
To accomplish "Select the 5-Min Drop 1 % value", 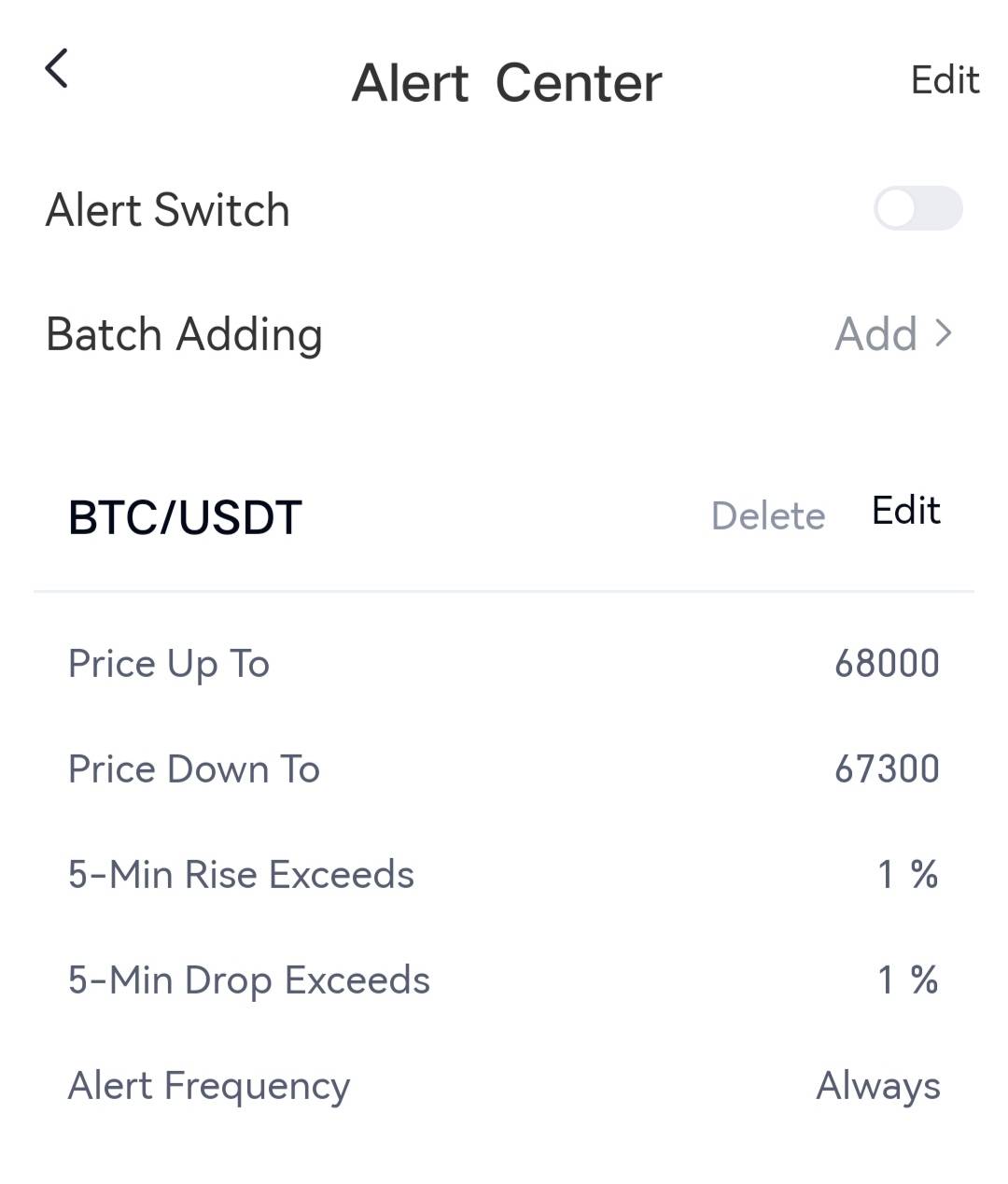I will tap(907, 980).
